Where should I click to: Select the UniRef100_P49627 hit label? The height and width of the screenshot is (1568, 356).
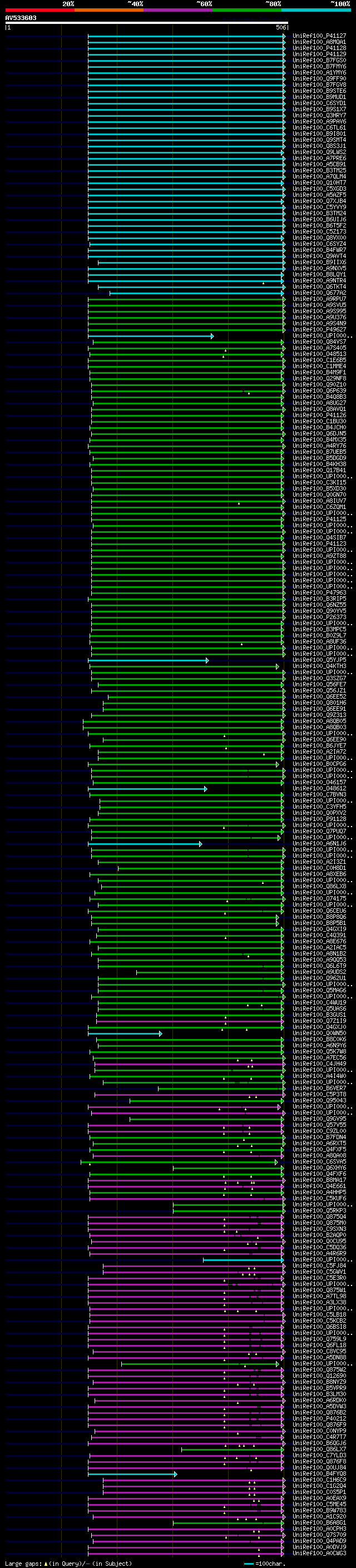coord(319,330)
